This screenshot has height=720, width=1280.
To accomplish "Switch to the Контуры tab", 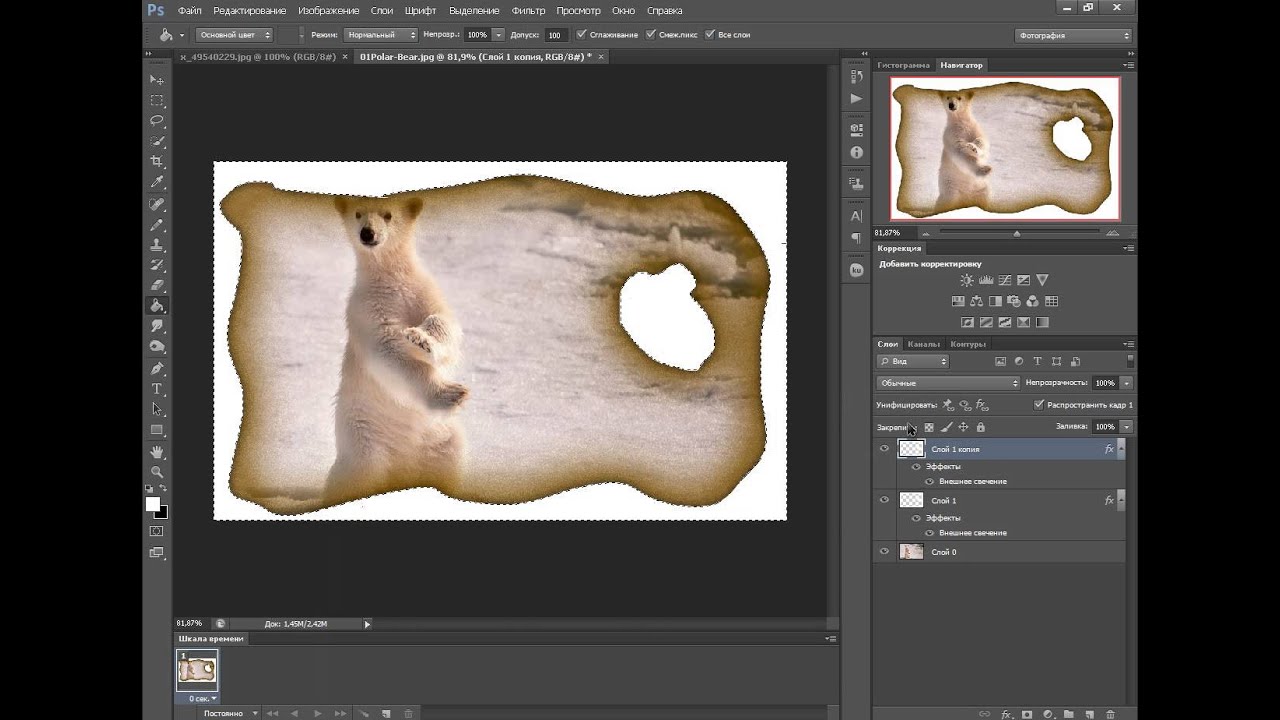I will point(968,344).
